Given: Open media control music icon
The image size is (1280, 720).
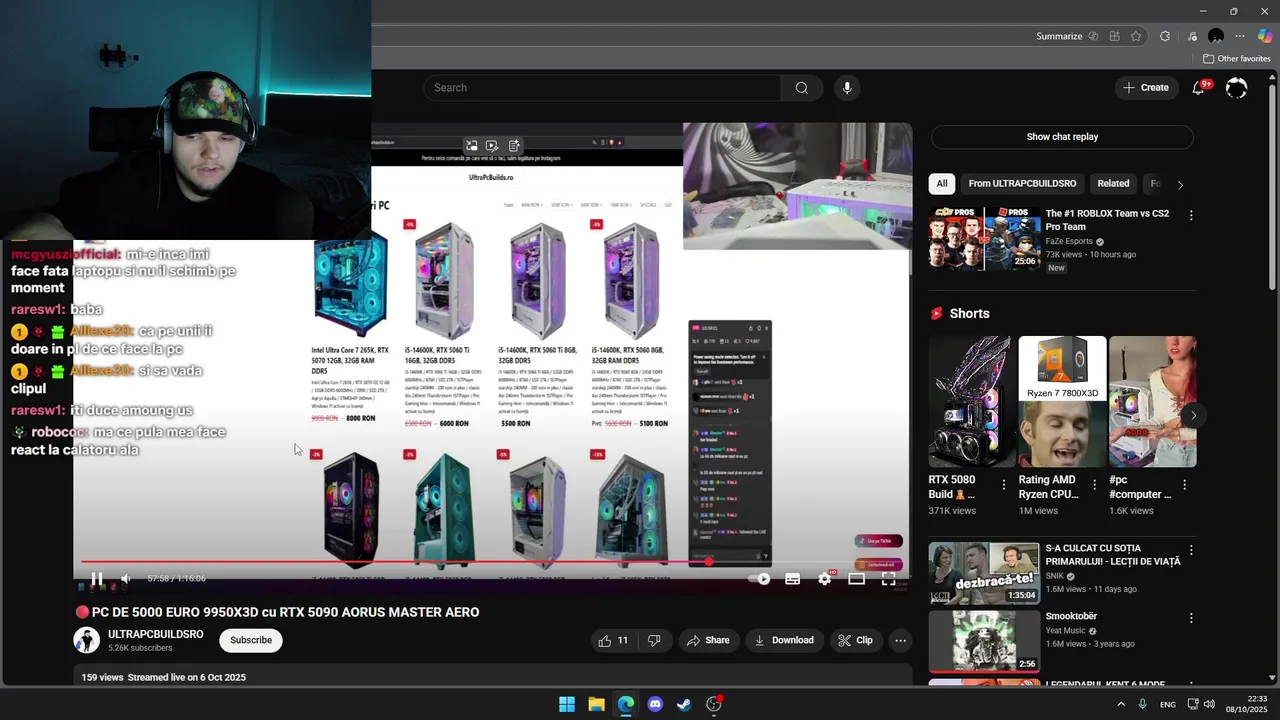Looking at the screenshot, I should point(1193,36).
